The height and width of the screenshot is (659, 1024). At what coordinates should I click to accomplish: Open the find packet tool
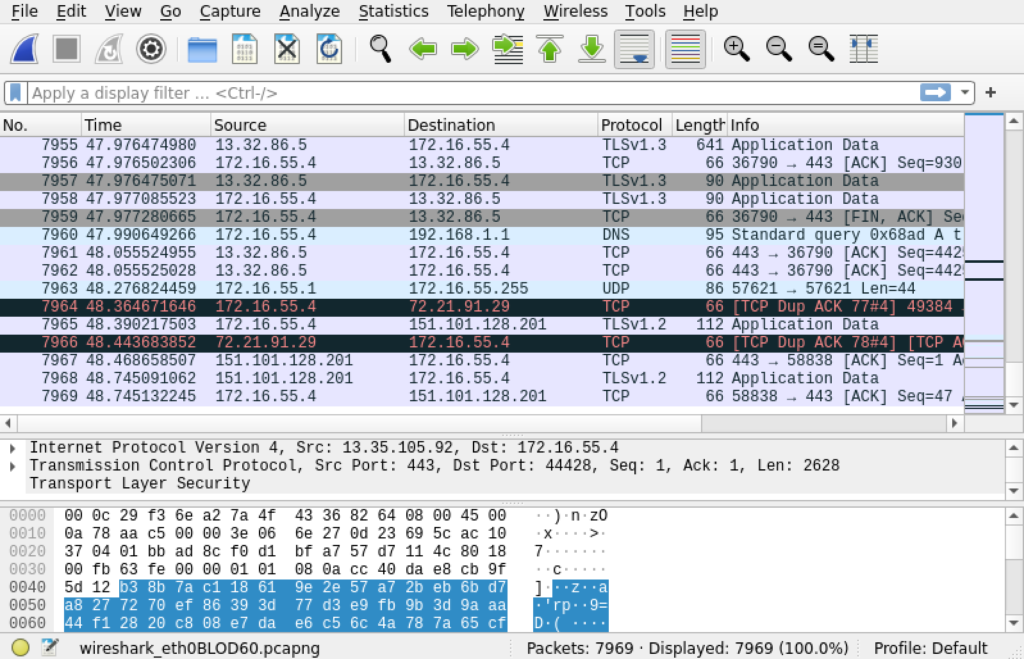[x=380, y=47]
